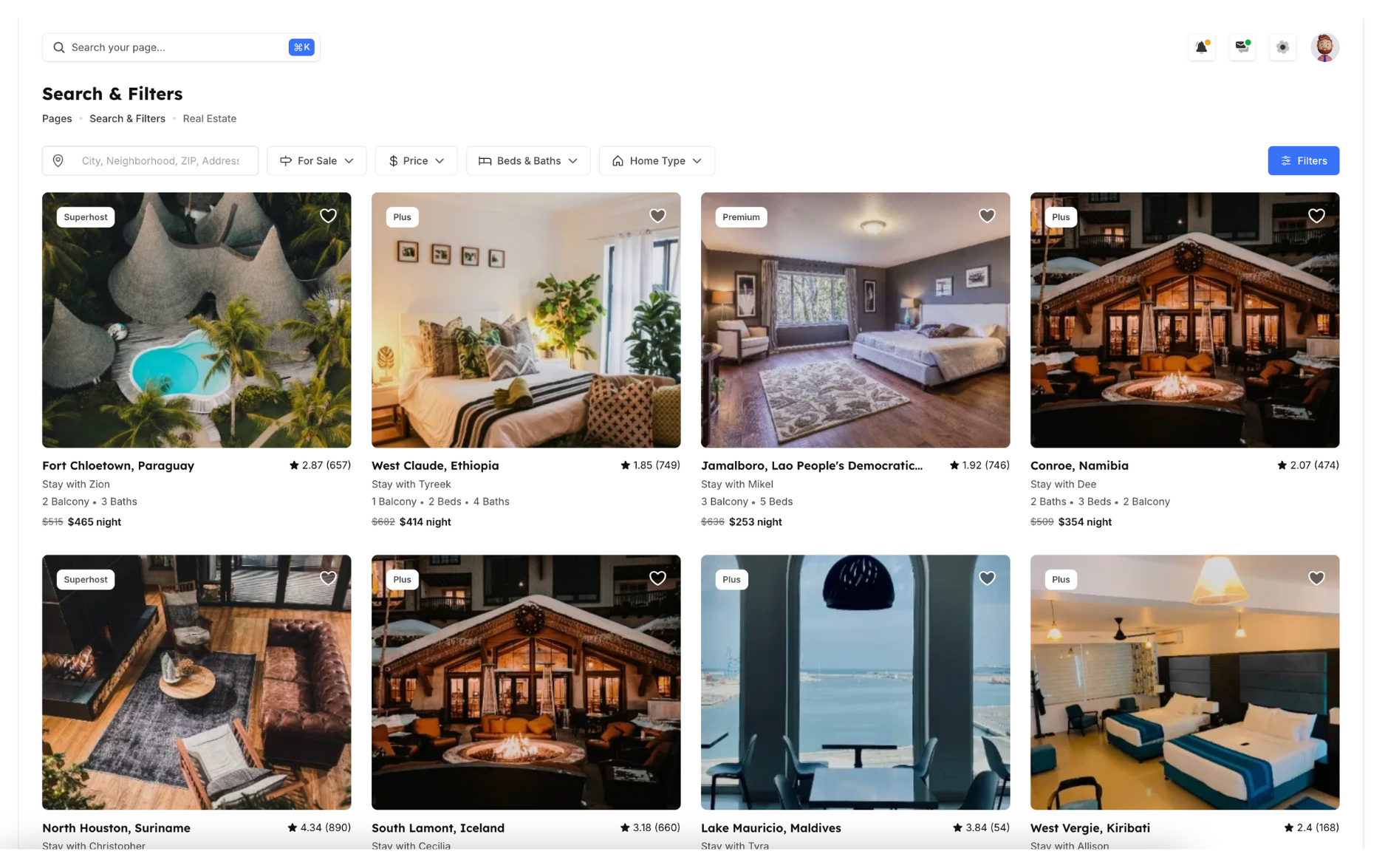Click the bed icon beside Beds & Baths
Viewport: 1385px width, 868px height.
[x=485, y=160]
